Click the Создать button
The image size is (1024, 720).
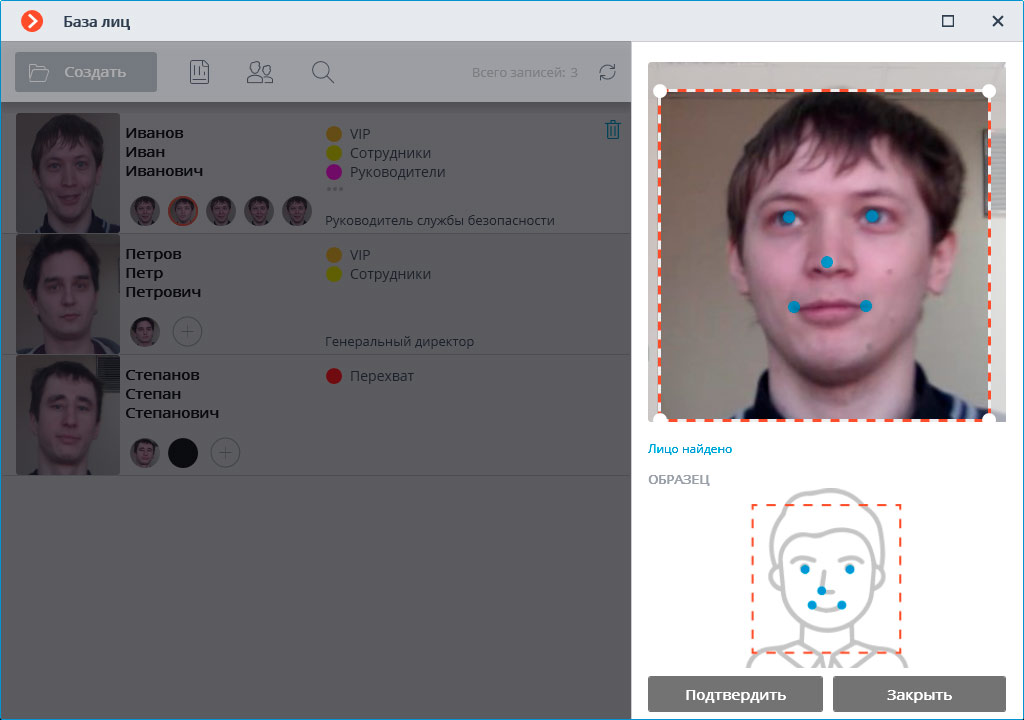coord(86,72)
